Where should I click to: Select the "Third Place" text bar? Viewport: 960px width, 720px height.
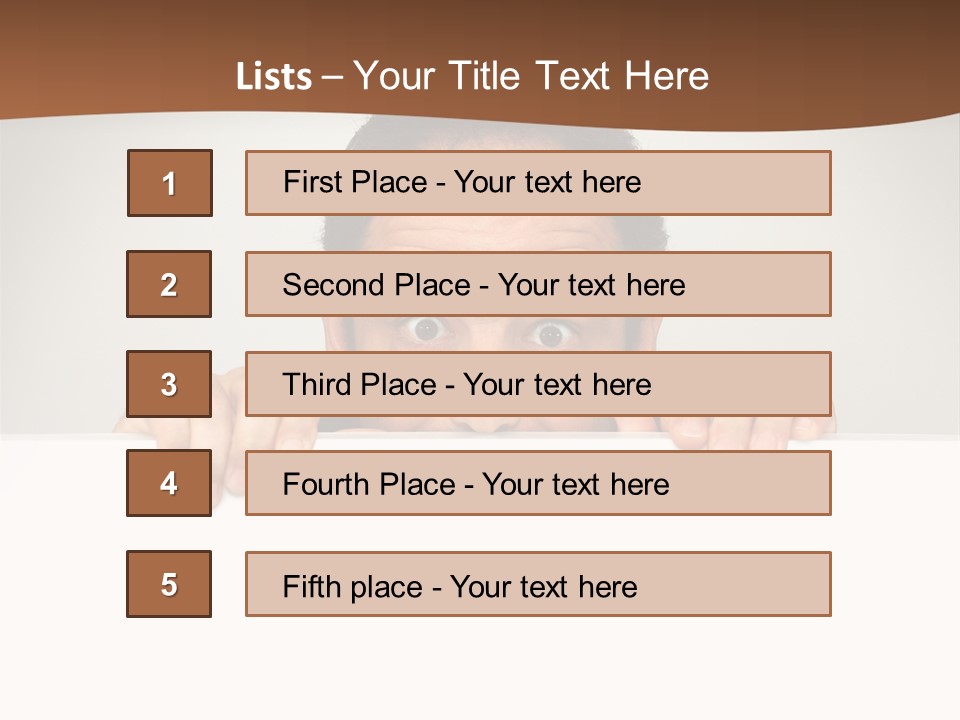(x=538, y=384)
